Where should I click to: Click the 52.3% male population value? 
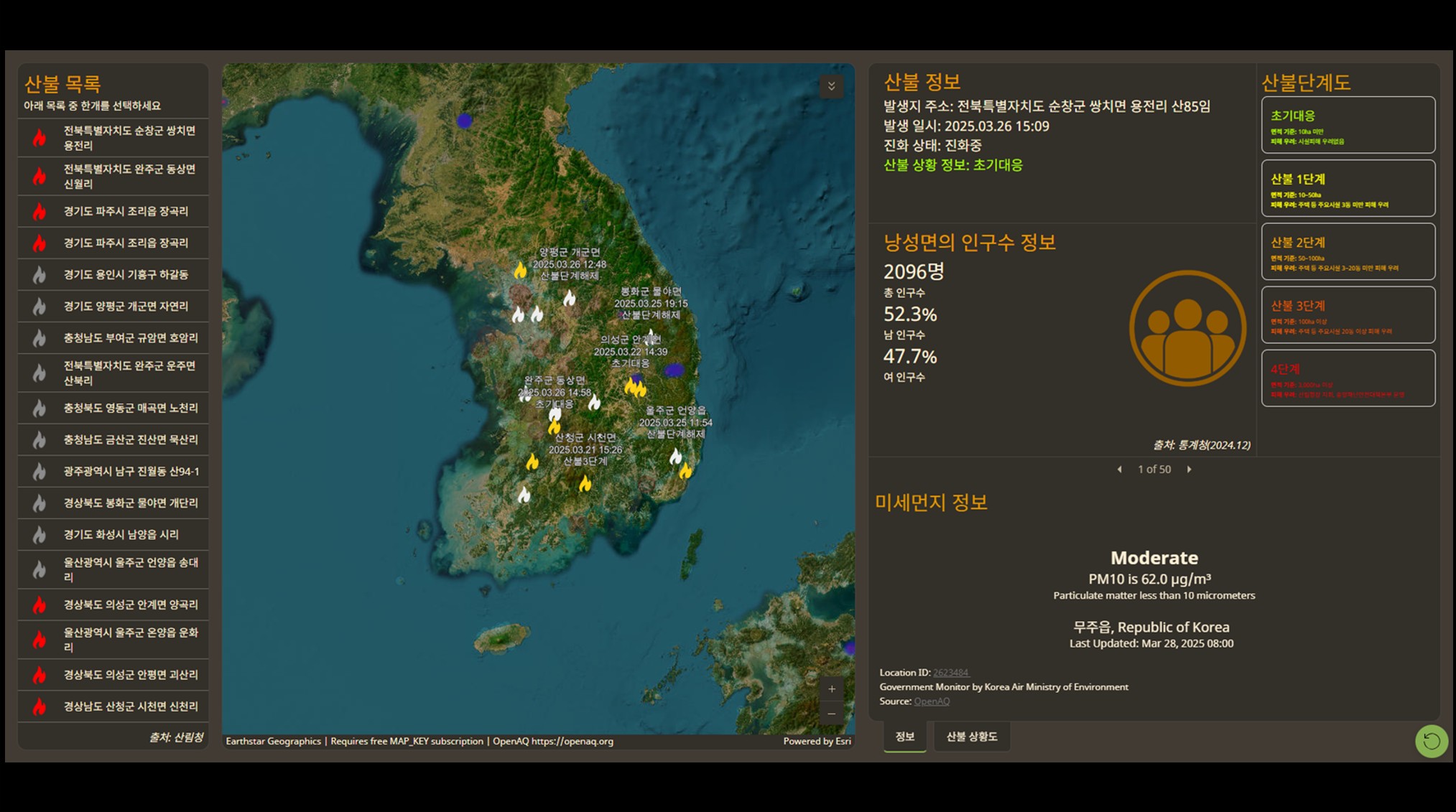[910, 314]
